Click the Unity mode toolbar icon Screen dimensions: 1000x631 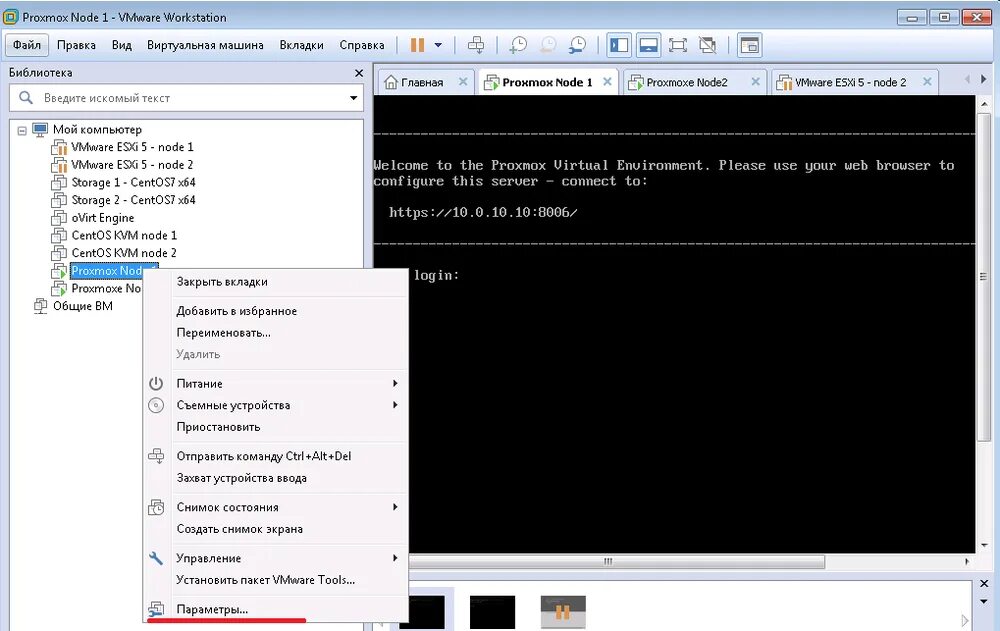pyautogui.click(x=707, y=45)
